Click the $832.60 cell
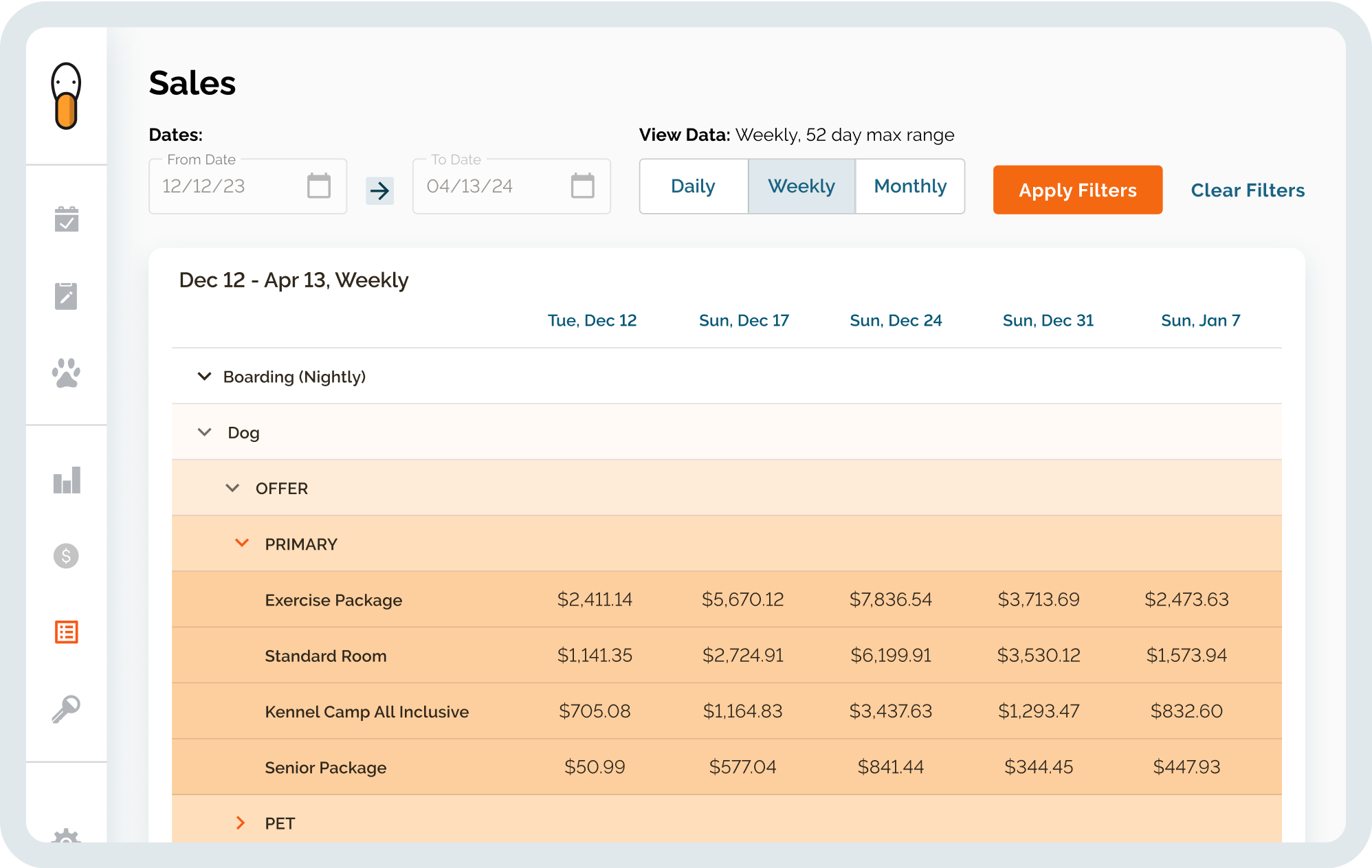 tap(1186, 711)
